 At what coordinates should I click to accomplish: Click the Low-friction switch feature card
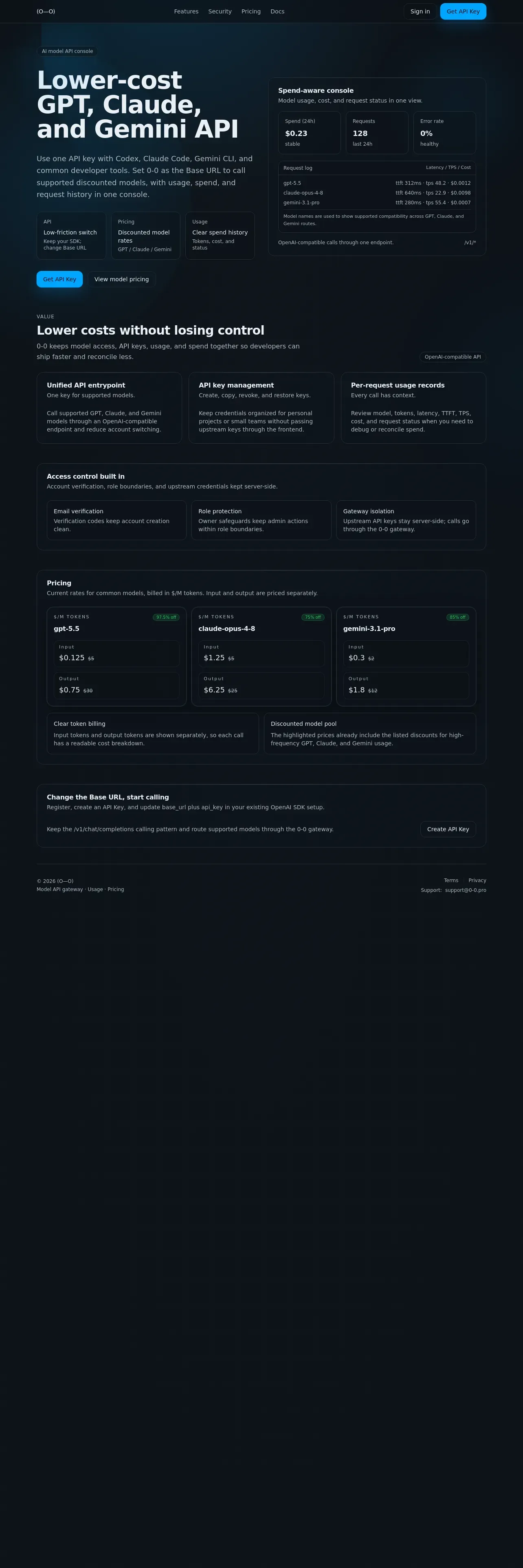71,236
